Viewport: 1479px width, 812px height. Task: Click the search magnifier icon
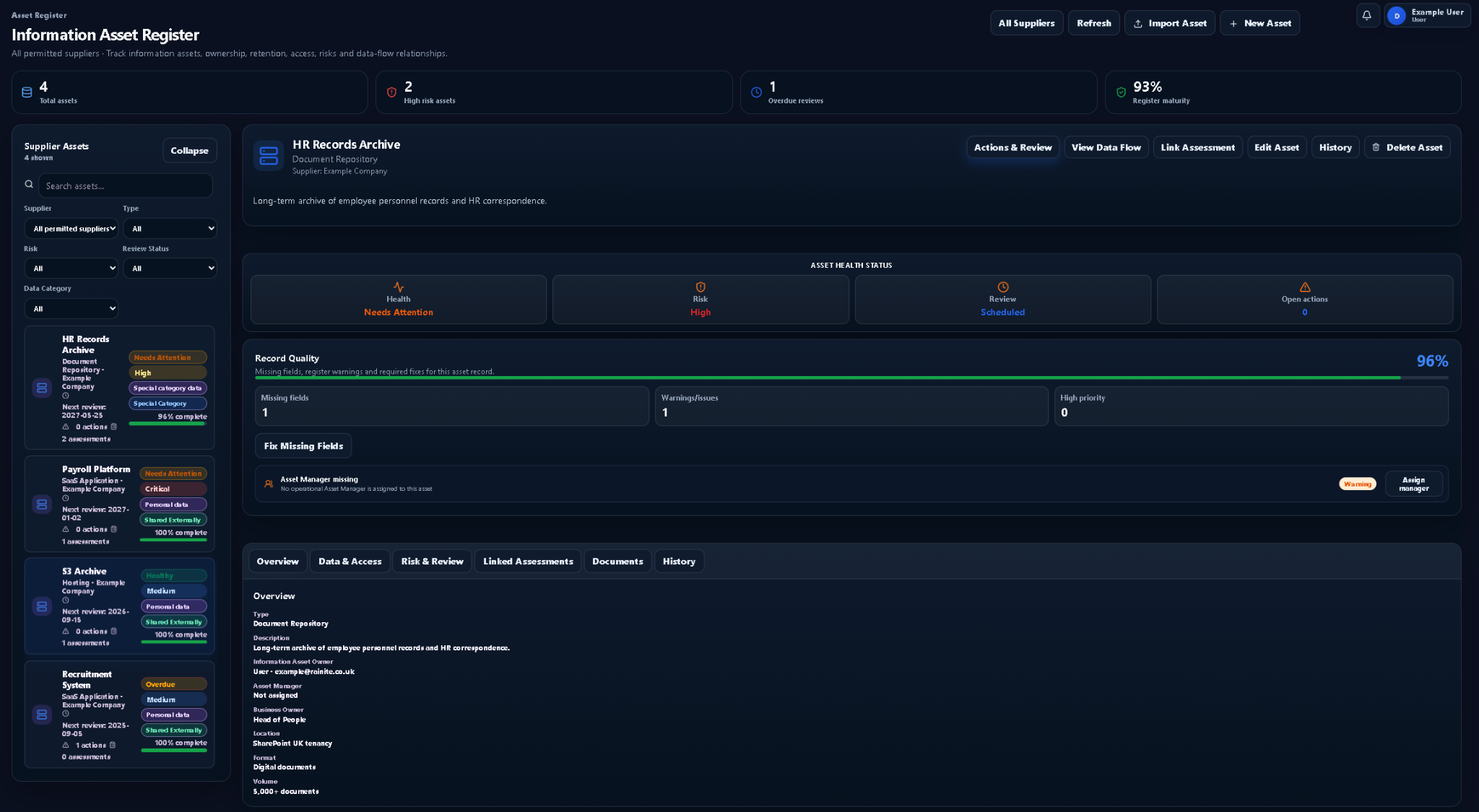[x=29, y=185]
